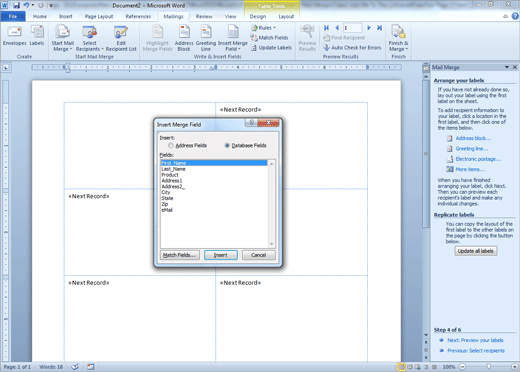Click Update Labels in the ribbon
520x372 pixels.
(x=272, y=48)
